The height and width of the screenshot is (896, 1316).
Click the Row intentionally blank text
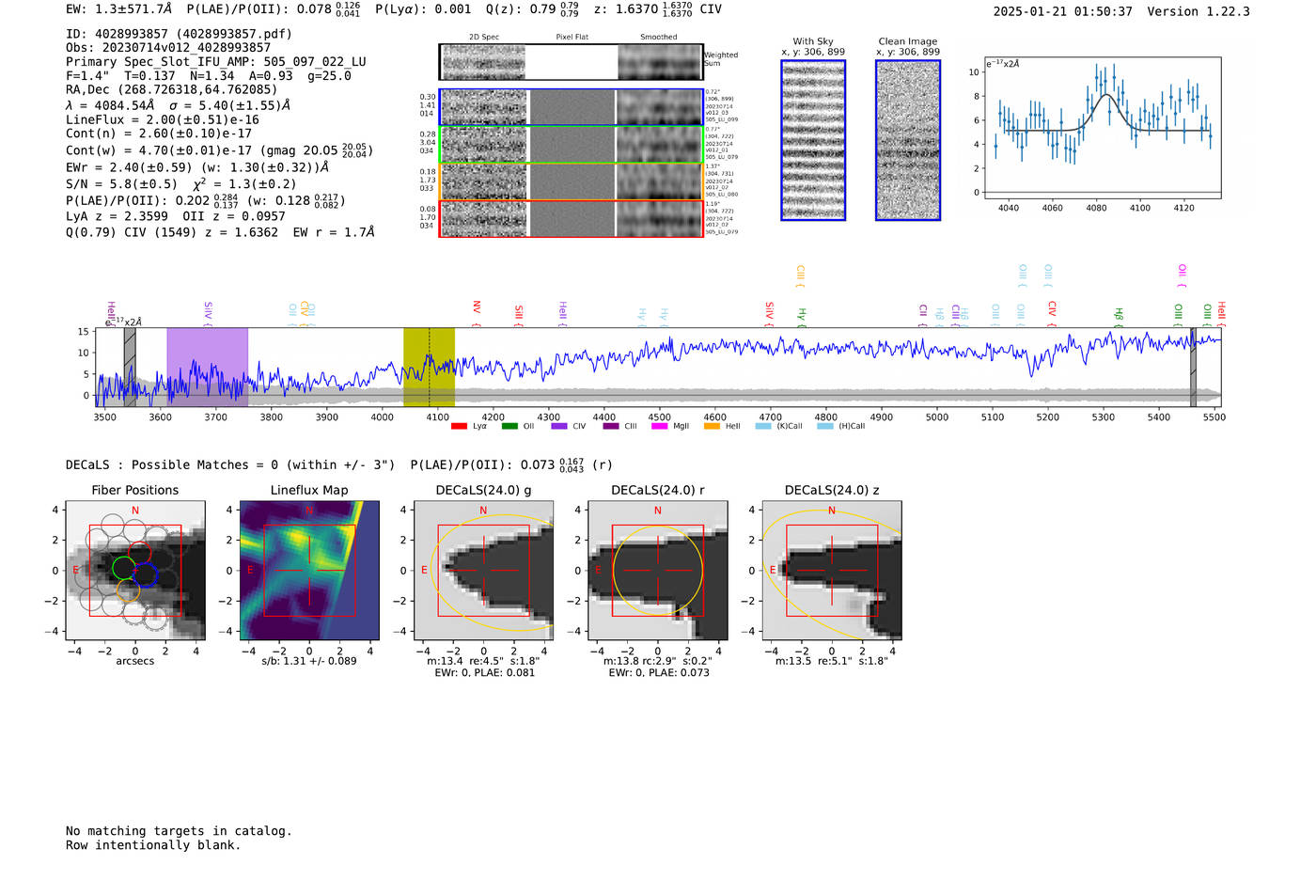pos(153,845)
